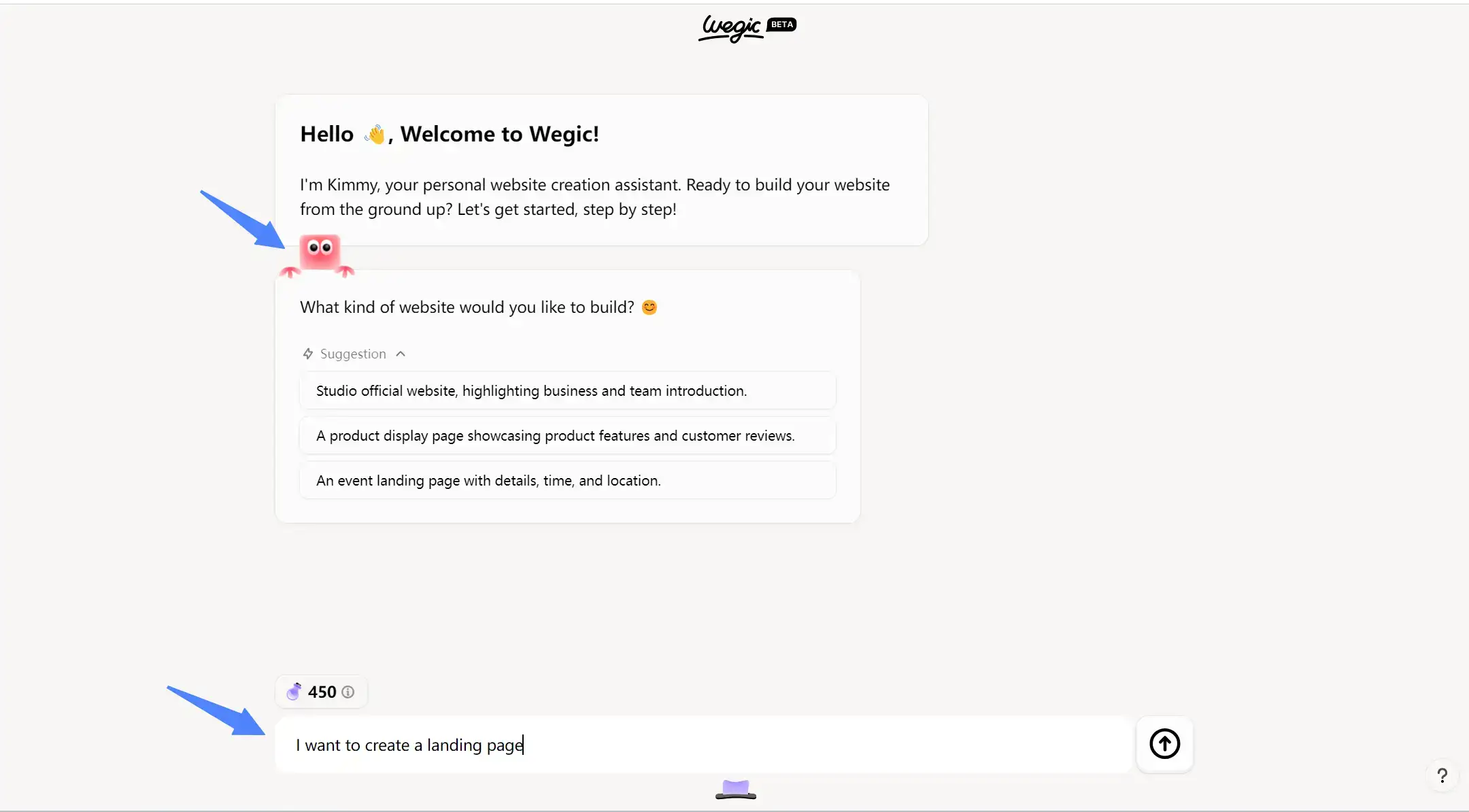1469x812 pixels.
Task: Click the "Suggestion" label text
Action: [x=353, y=354]
